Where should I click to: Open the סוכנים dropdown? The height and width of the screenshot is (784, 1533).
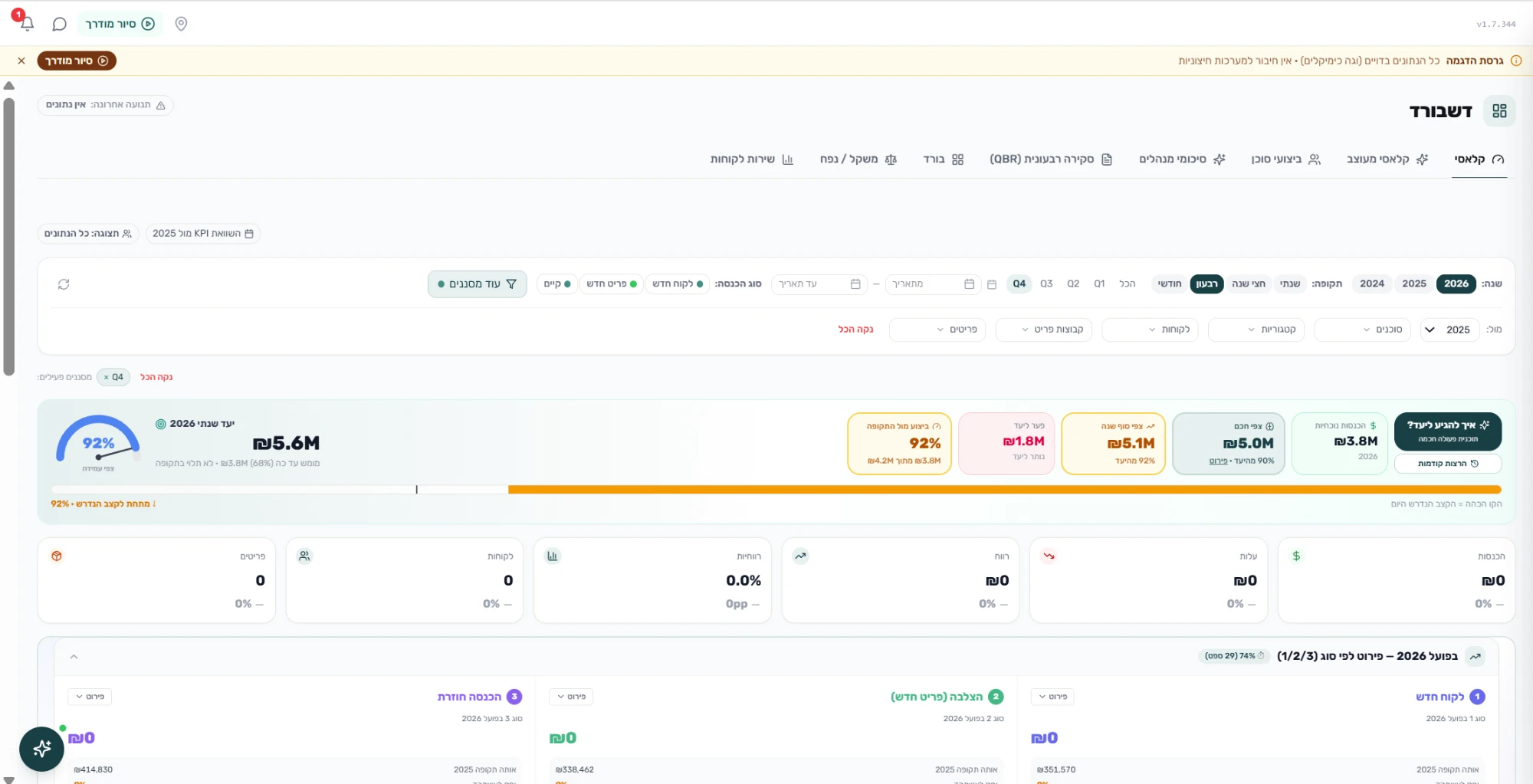coord(1362,330)
